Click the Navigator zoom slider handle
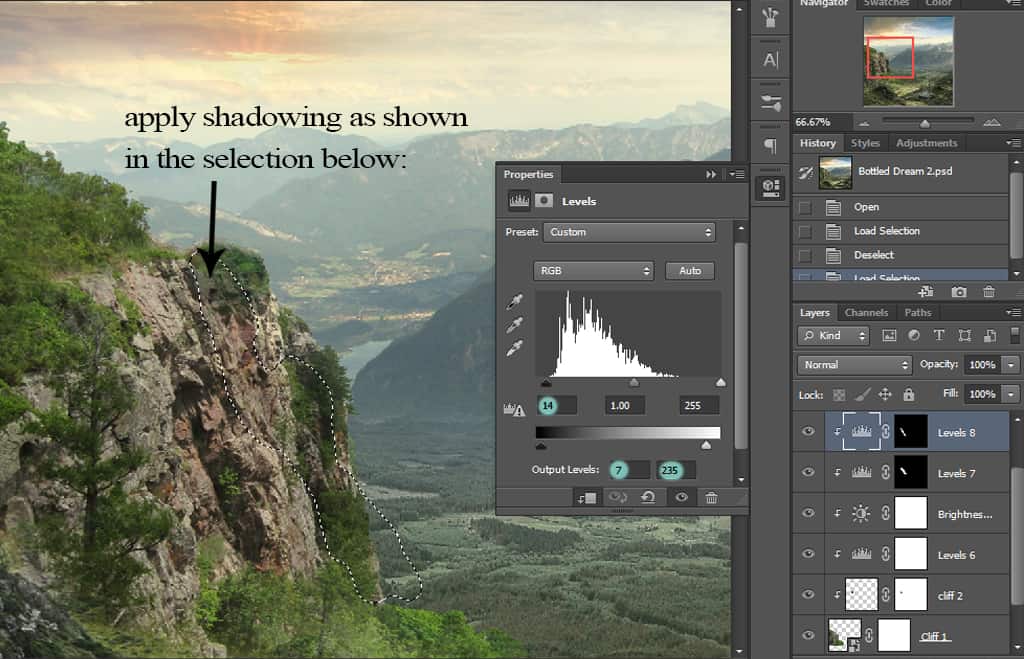This screenshot has height=659, width=1024. (924, 122)
